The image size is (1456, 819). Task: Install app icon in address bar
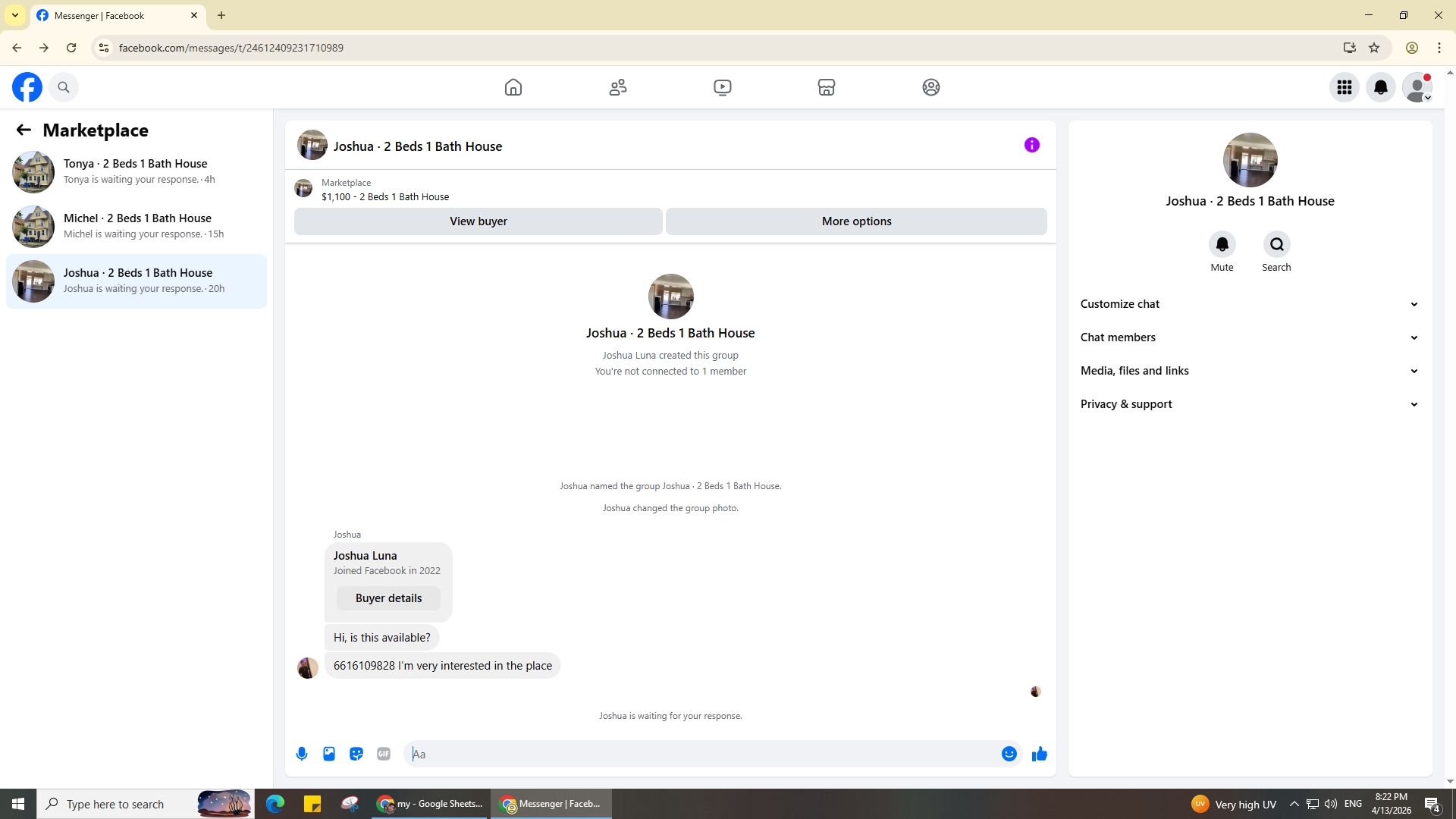point(1350,48)
